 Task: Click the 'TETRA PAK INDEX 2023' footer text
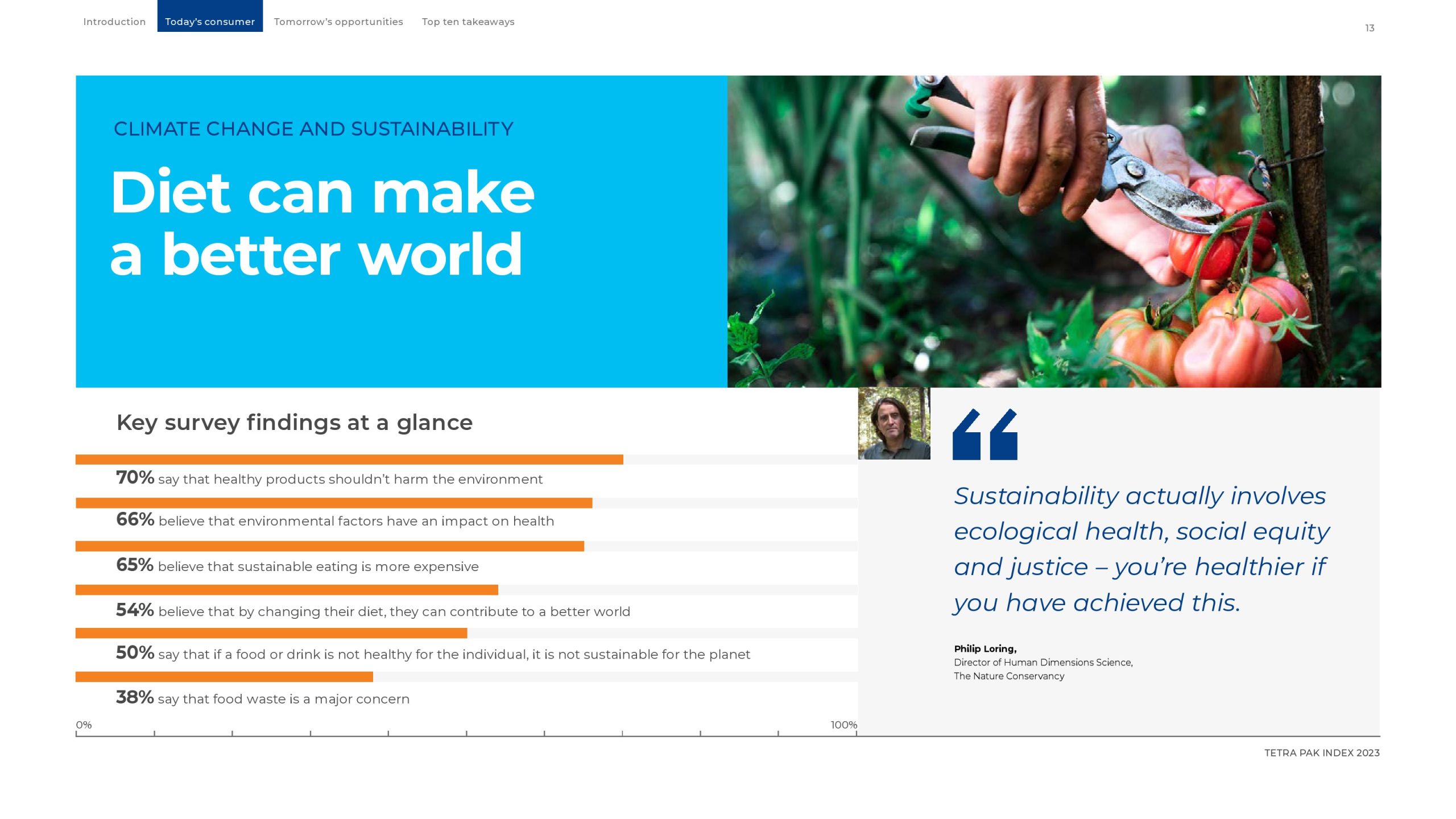coord(1322,753)
